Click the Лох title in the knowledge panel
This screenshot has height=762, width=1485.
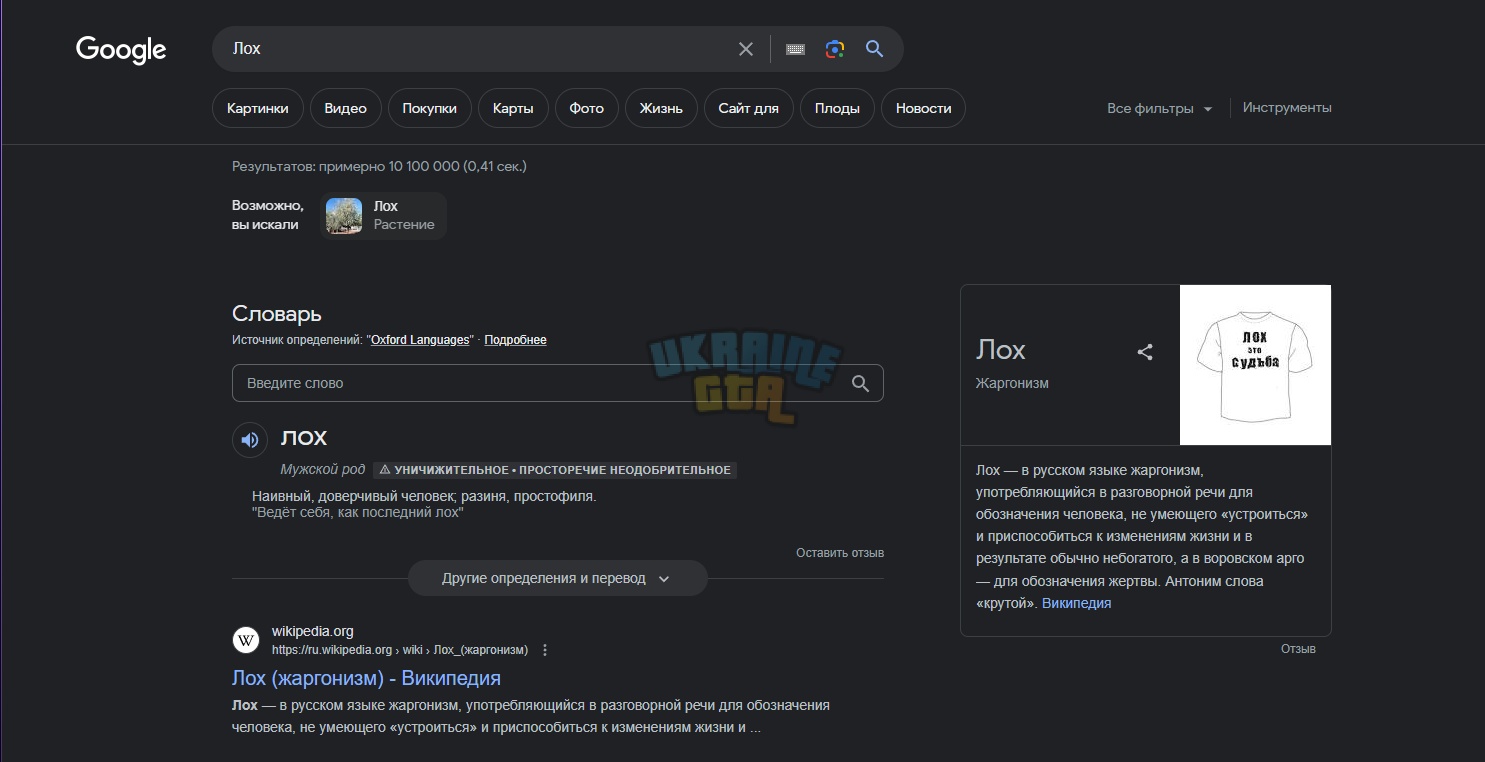pos(1001,350)
